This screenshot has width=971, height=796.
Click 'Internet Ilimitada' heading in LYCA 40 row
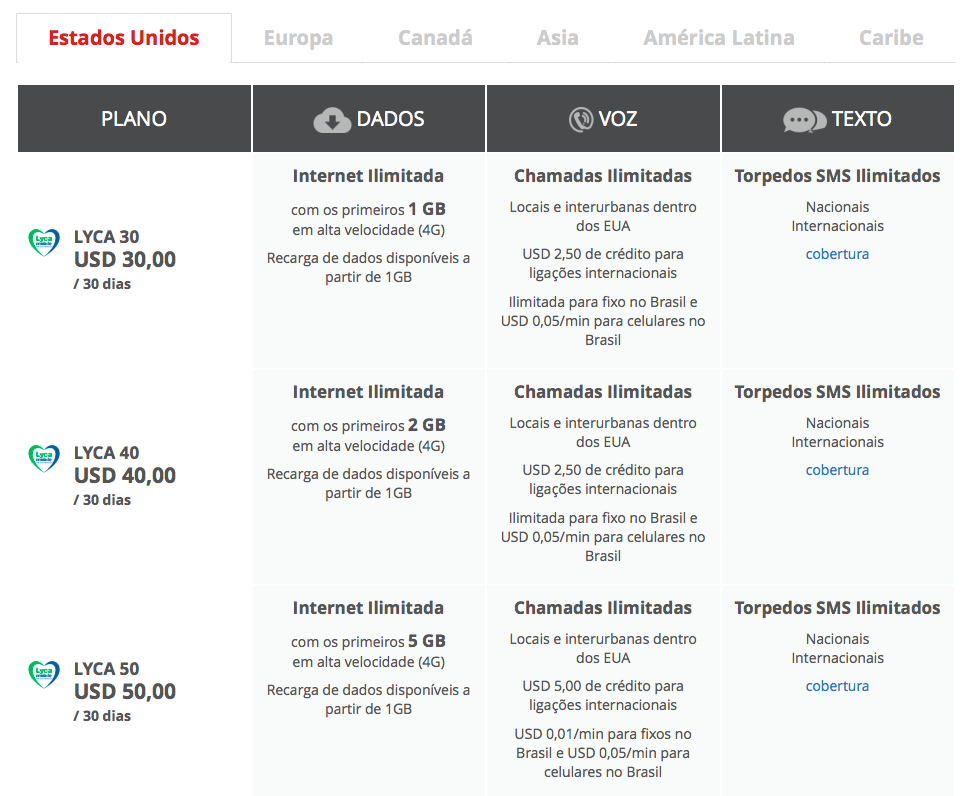[x=368, y=392]
